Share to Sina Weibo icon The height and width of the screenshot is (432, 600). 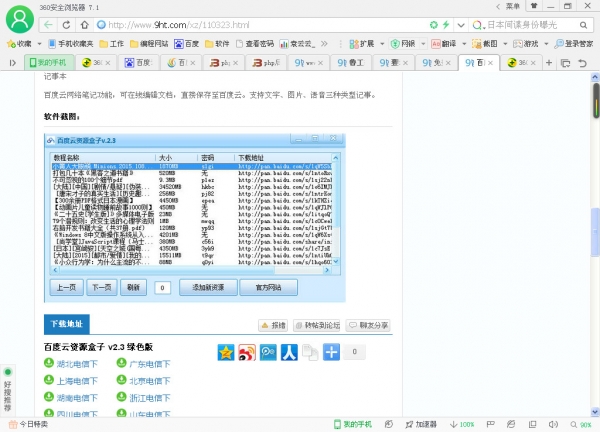point(247,352)
